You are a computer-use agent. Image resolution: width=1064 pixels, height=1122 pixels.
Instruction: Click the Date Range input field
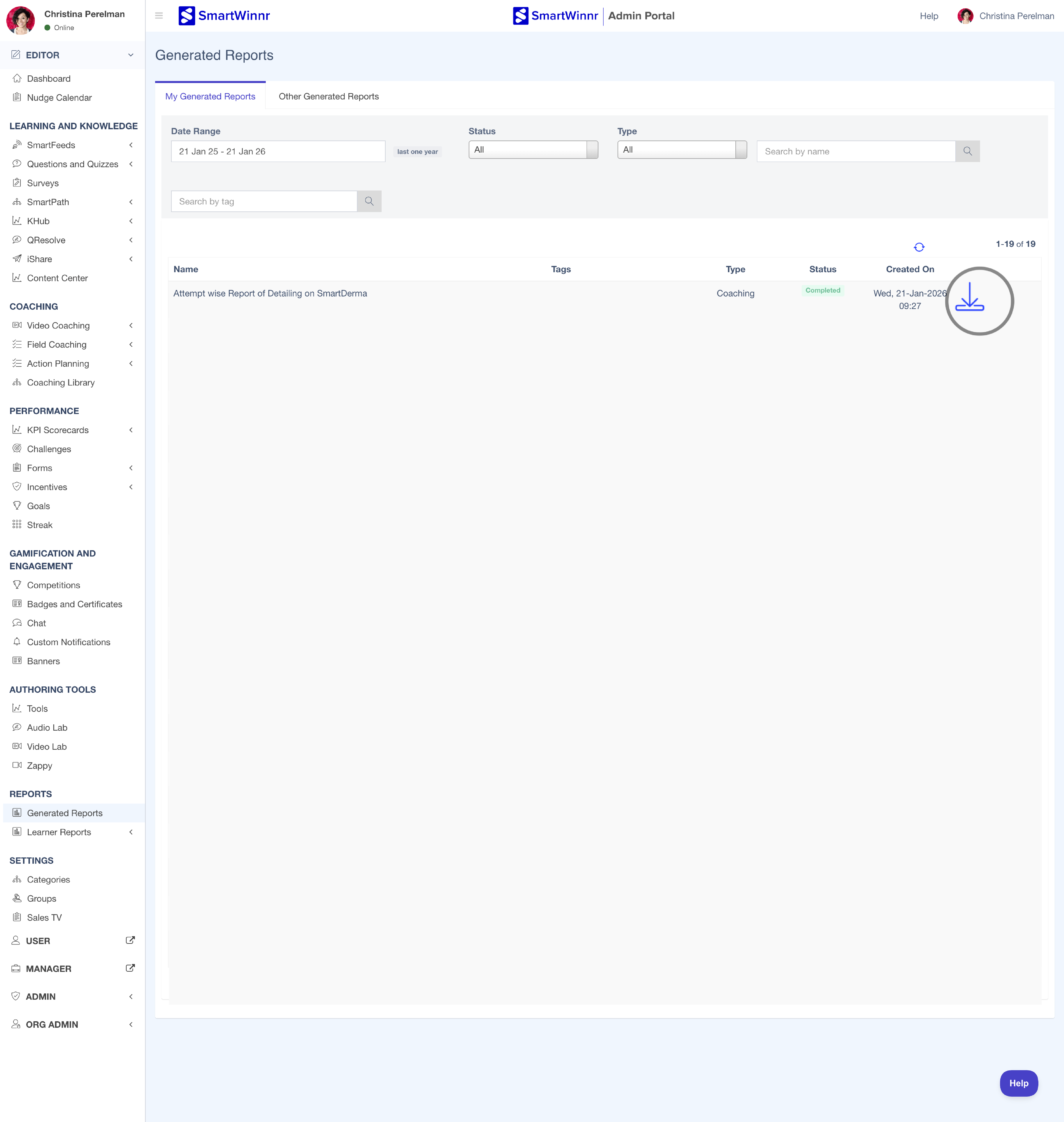pyautogui.click(x=278, y=151)
